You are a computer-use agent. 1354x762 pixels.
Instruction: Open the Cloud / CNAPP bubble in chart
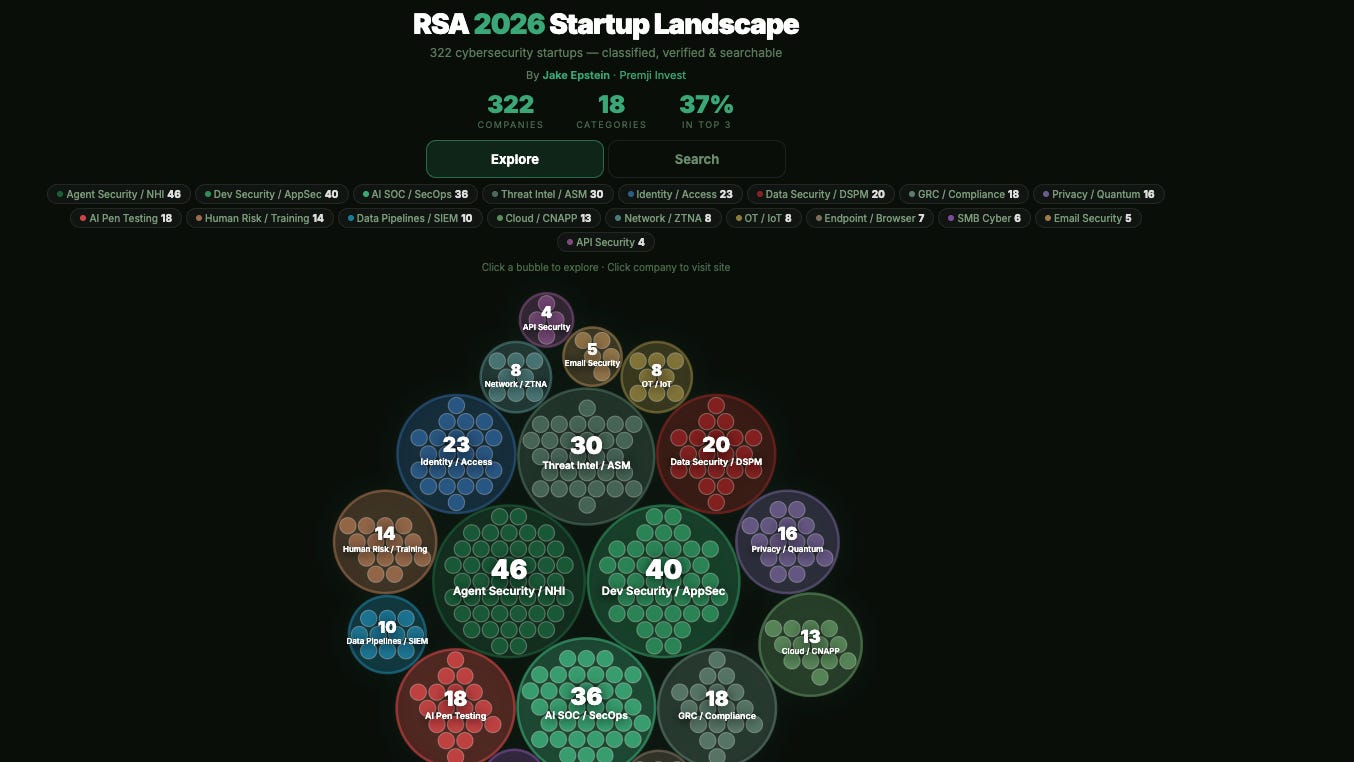(x=810, y=644)
